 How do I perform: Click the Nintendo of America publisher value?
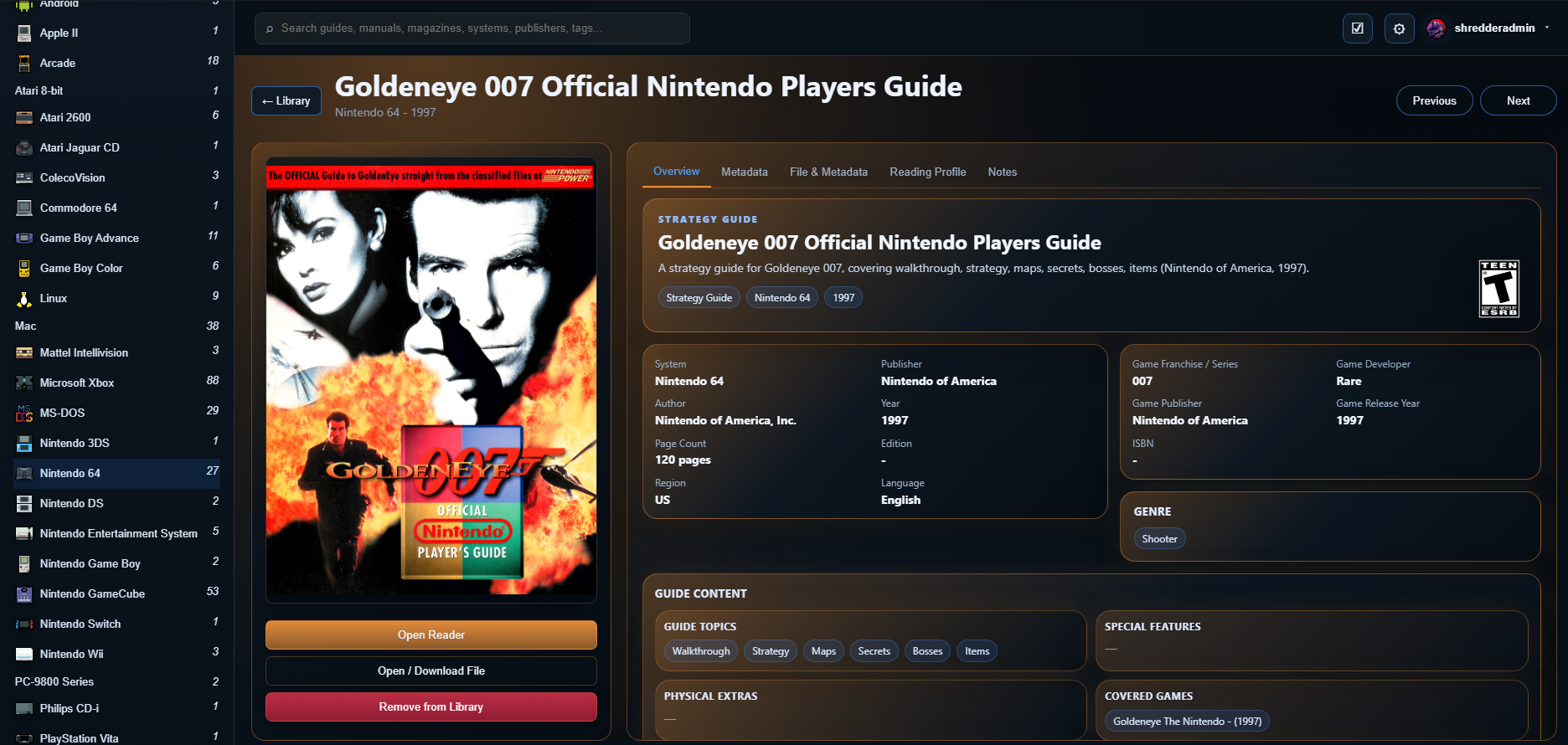coord(938,381)
